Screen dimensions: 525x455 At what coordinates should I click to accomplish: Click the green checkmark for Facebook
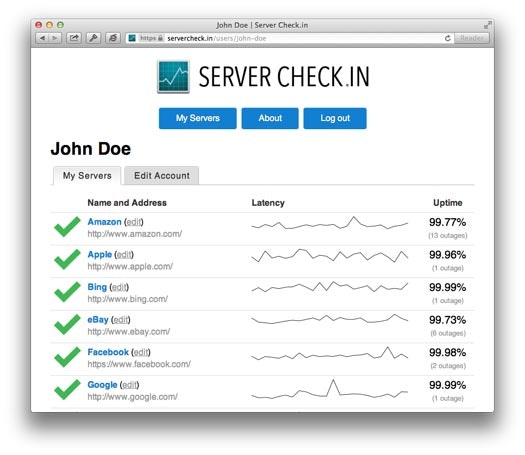click(x=67, y=357)
